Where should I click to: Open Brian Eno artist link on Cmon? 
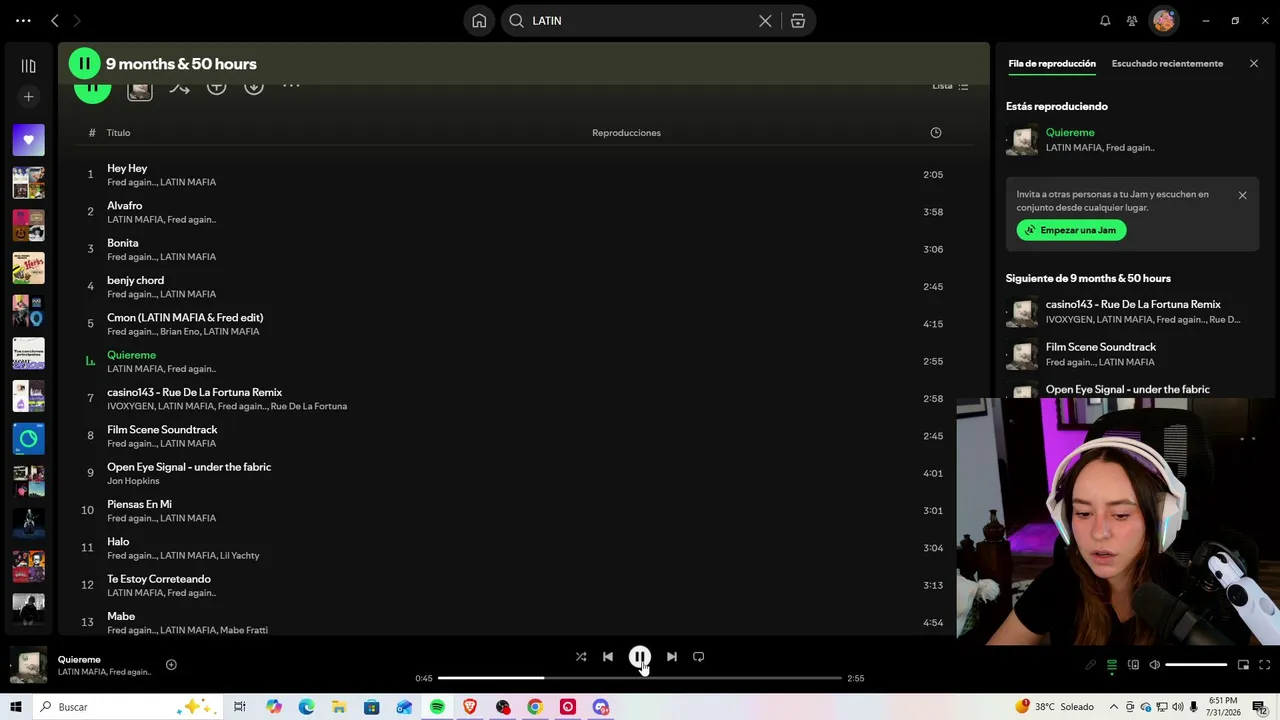click(179, 332)
